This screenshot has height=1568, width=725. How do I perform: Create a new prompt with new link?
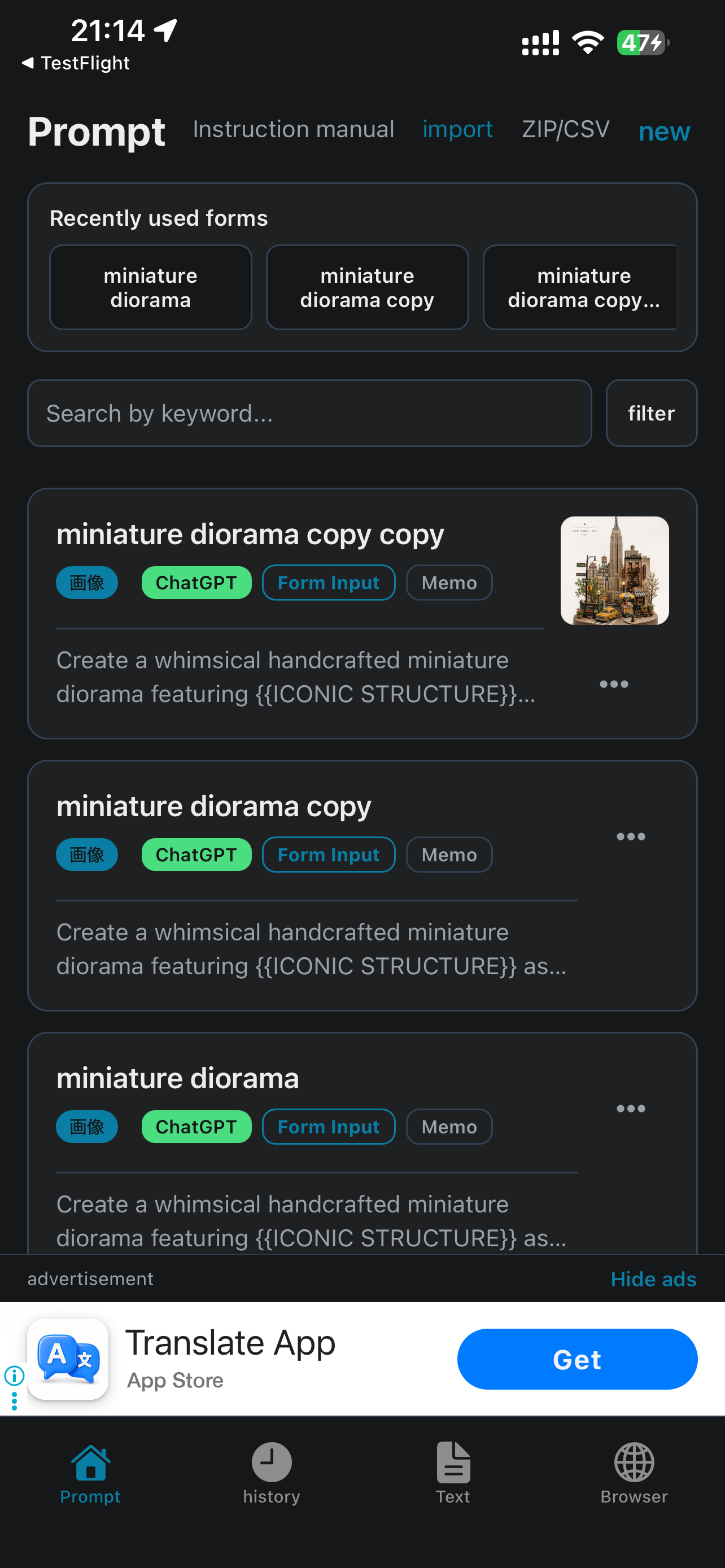click(x=664, y=132)
